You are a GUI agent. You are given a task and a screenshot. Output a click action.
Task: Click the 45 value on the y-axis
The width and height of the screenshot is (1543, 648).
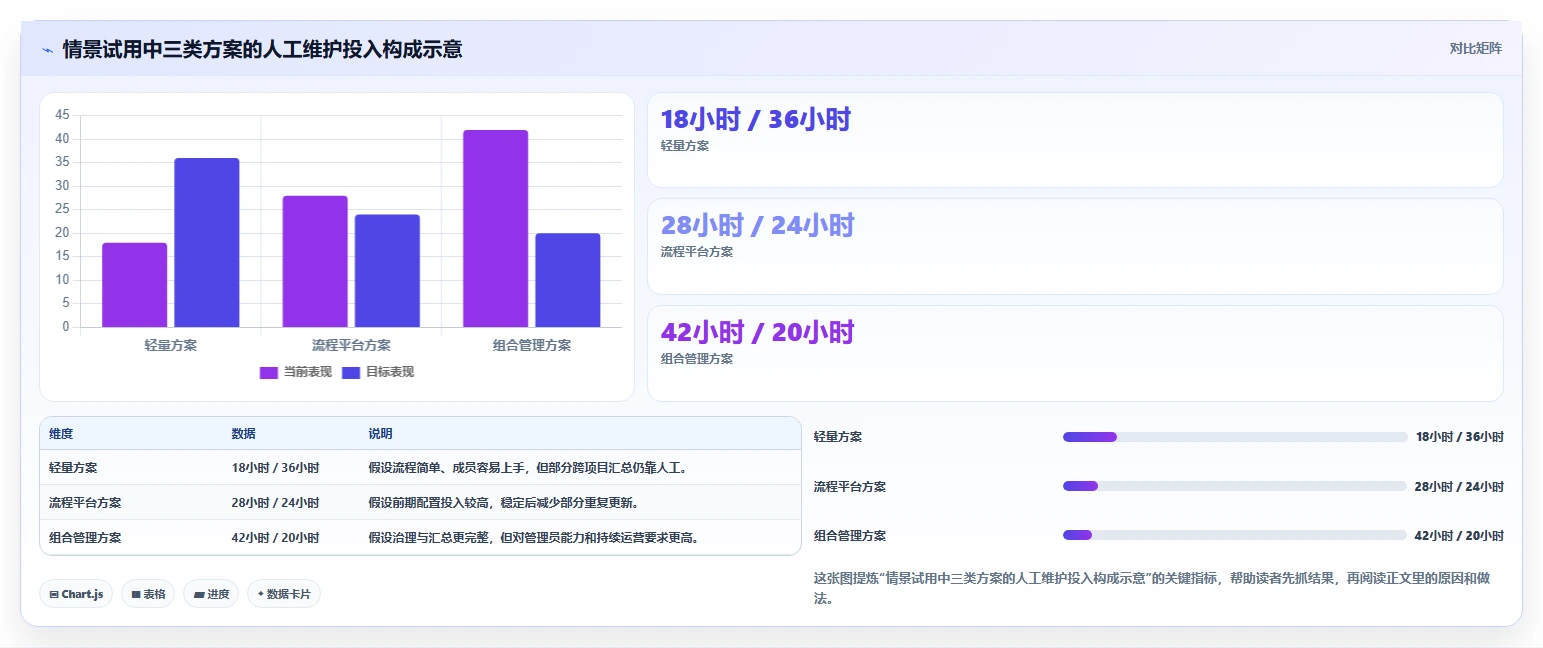coord(62,115)
